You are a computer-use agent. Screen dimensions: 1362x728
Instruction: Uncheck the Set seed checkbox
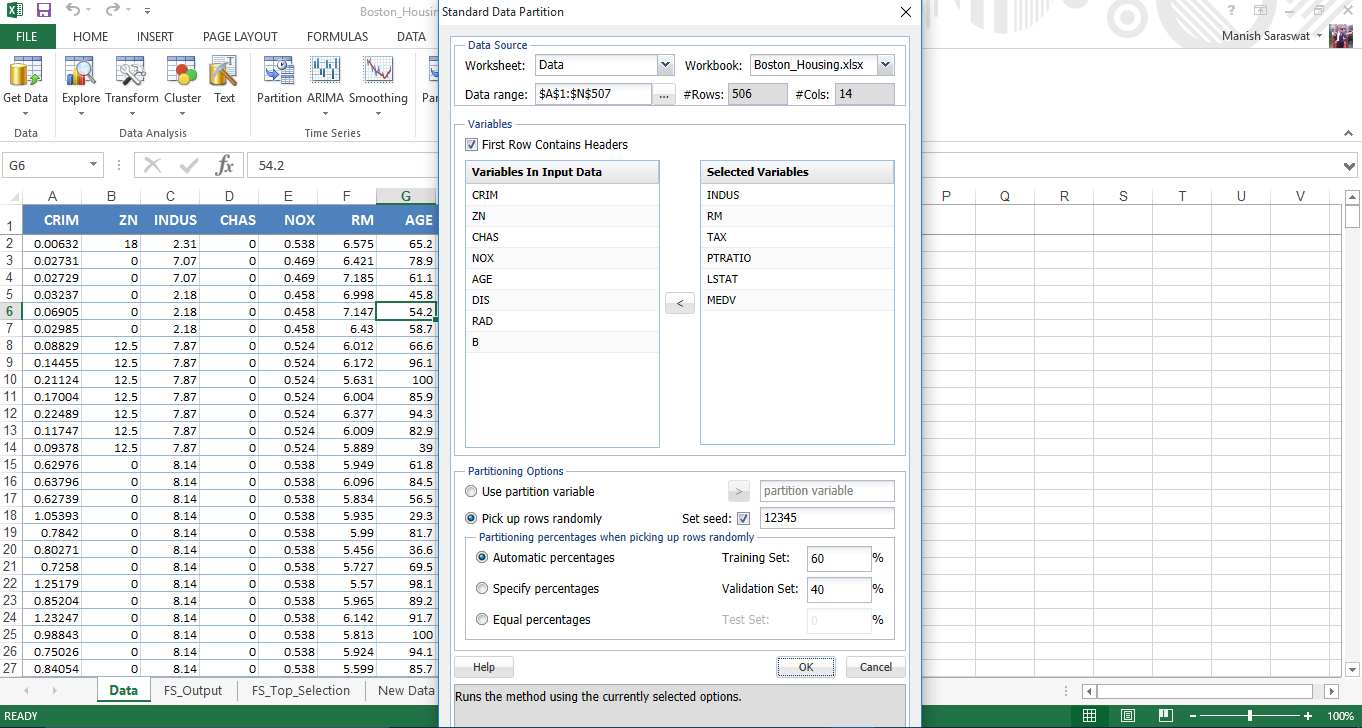coord(743,519)
